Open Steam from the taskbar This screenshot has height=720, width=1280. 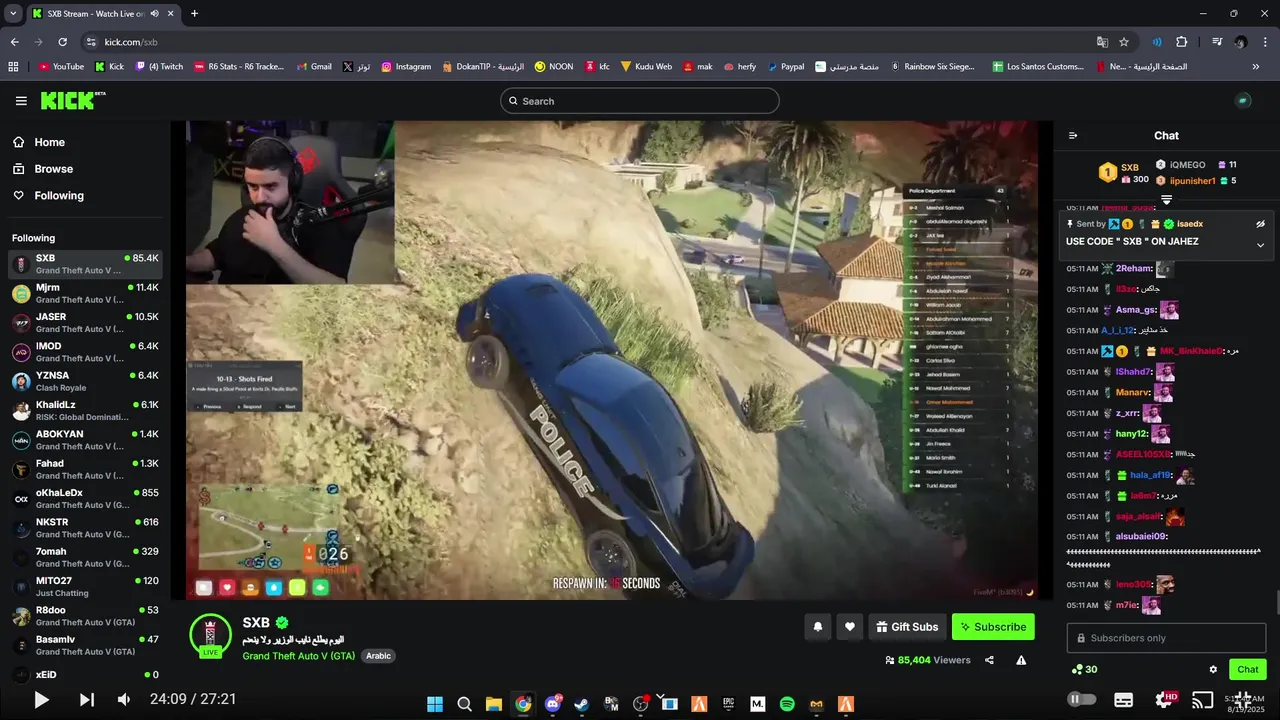pyautogui.click(x=582, y=704)
